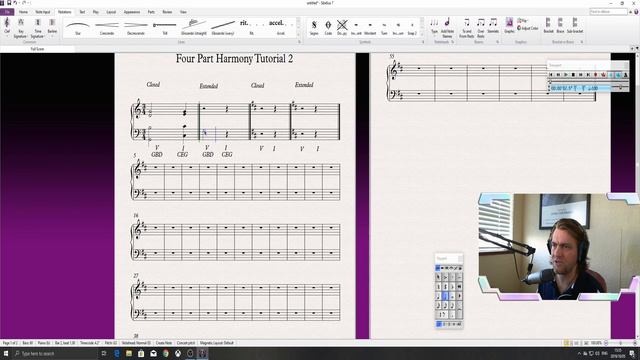Insert the Mordent symbol
The width and height of the screenshot is (640, 360).
tap(370, 27)
